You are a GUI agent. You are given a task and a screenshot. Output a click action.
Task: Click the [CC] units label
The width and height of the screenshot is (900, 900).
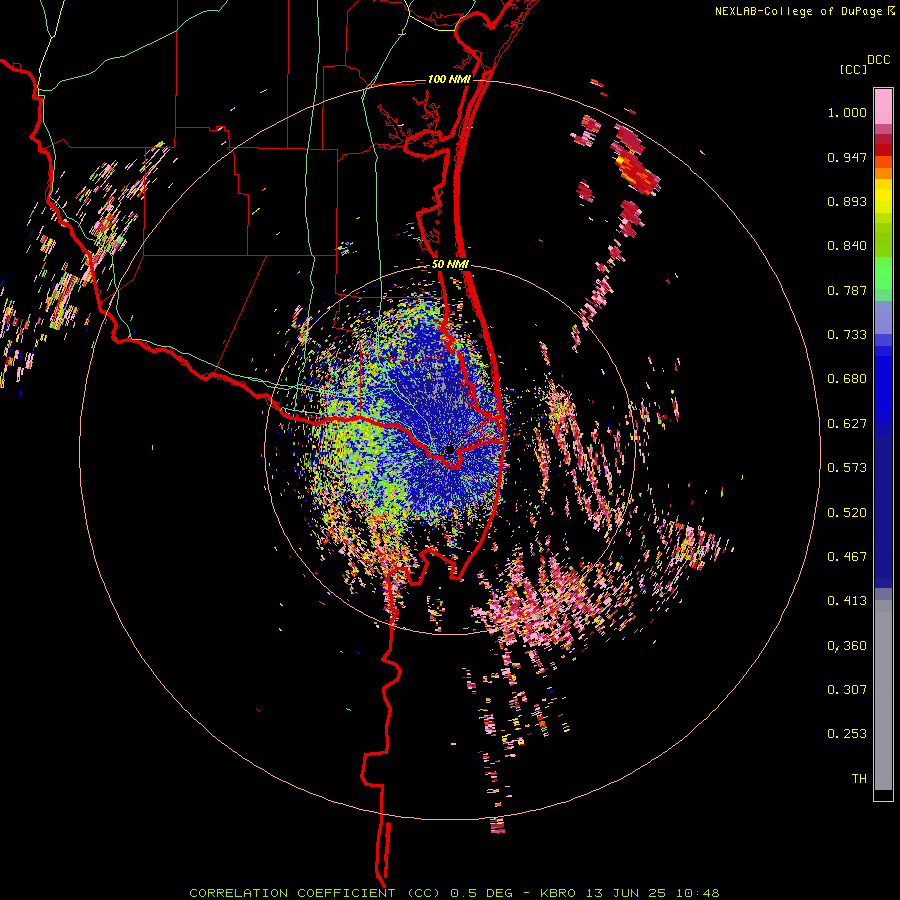coord(854,69)
